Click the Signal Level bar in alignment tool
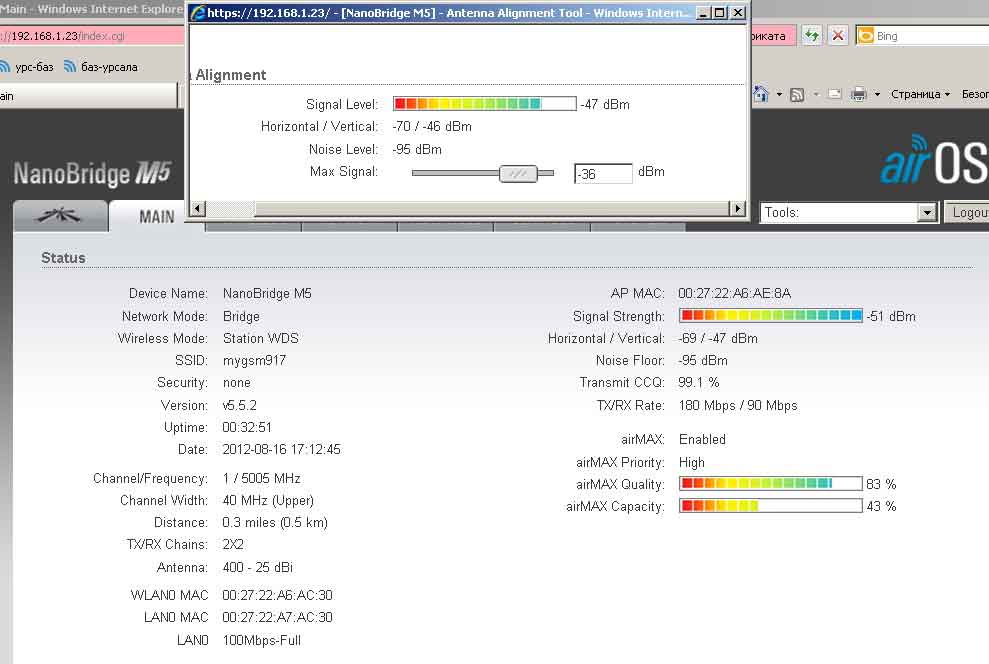 coord(484,103)
